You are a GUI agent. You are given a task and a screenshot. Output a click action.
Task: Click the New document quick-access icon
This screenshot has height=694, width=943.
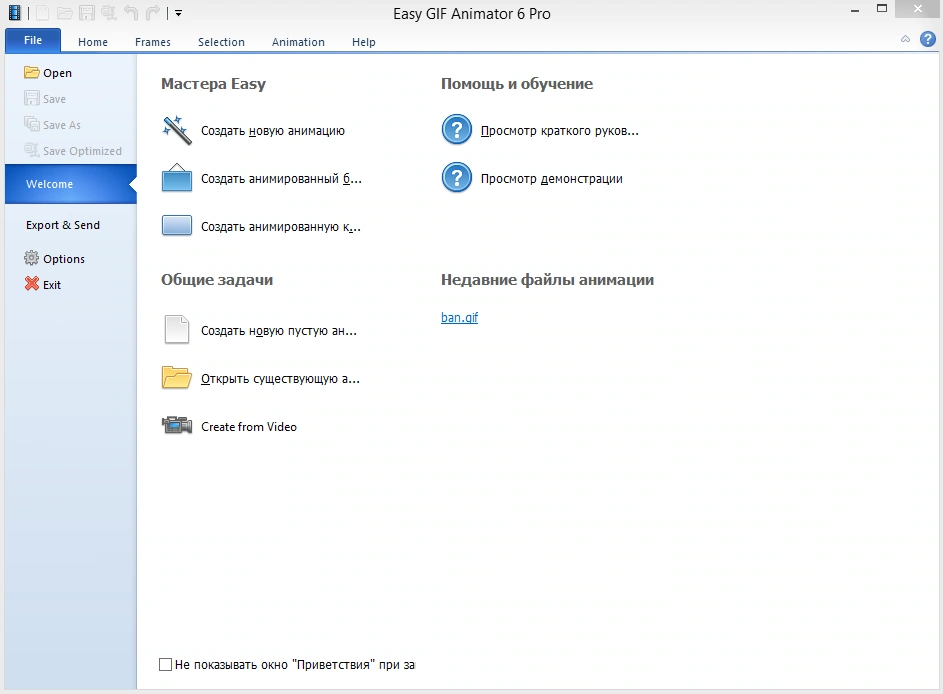click(x=43, y=13)
